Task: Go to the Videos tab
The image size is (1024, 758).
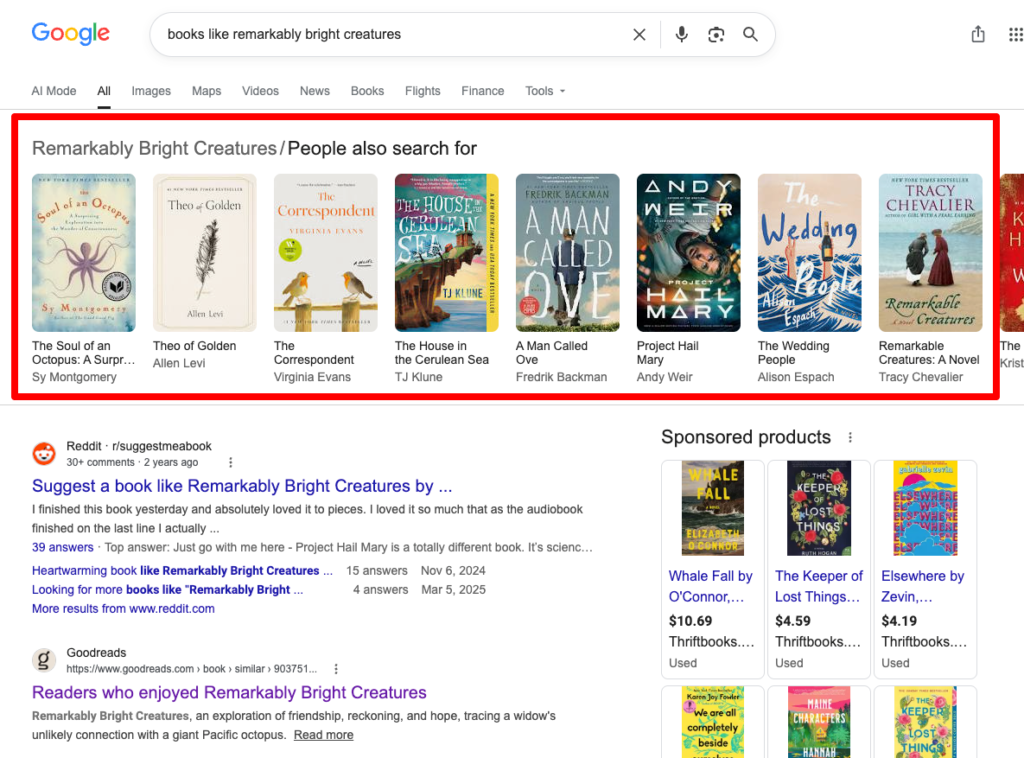Action: [x=260, y=91]
